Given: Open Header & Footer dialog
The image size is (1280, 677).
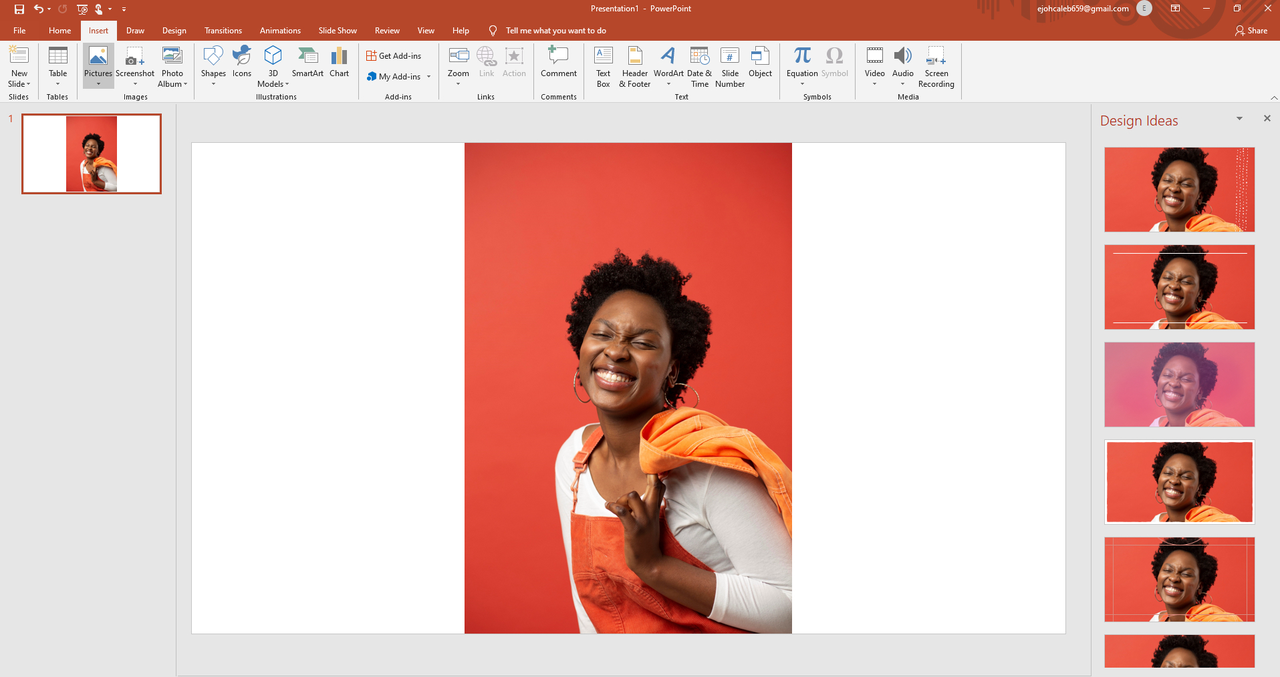Looking at the screenshot, I should [635, 67].
